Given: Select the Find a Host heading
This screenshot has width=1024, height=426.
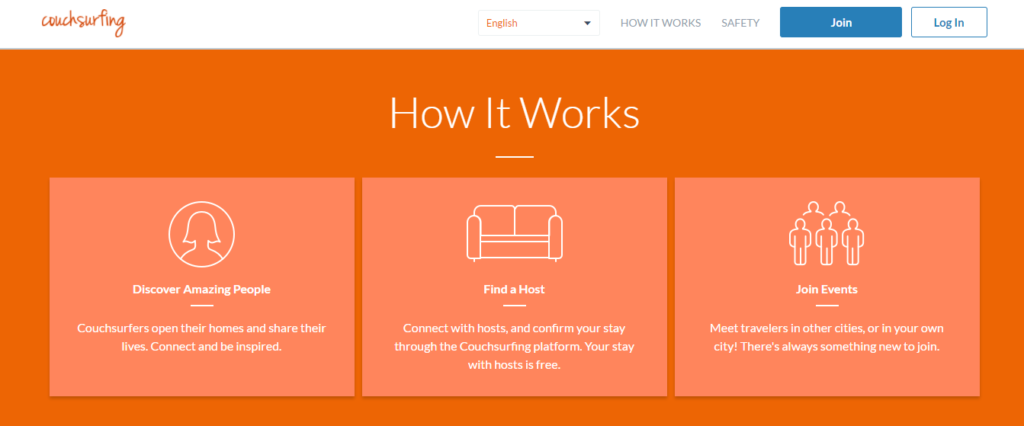Looking at the screenshot, I should click(515, 289).
